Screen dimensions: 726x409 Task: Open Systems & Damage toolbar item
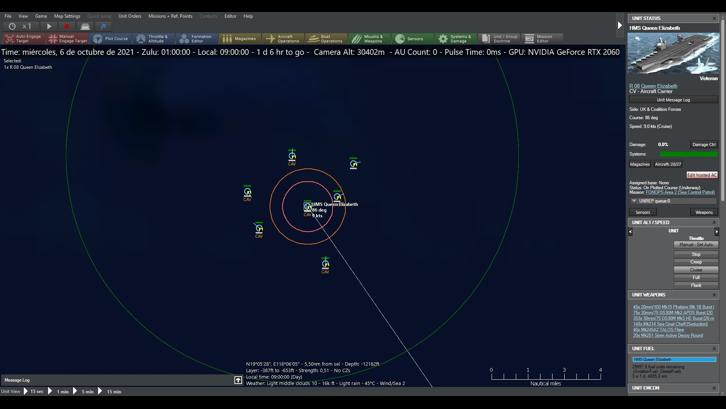[x=456, y=38]
